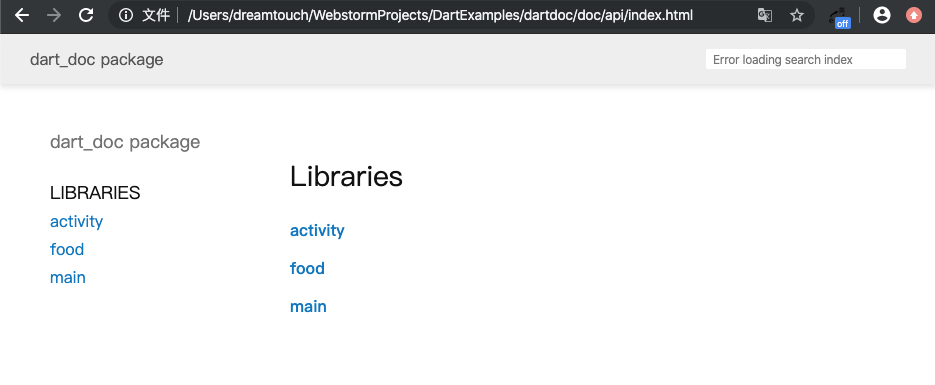Click the large Libraries heading
This screenshot has height=385, width=935.
346,176
